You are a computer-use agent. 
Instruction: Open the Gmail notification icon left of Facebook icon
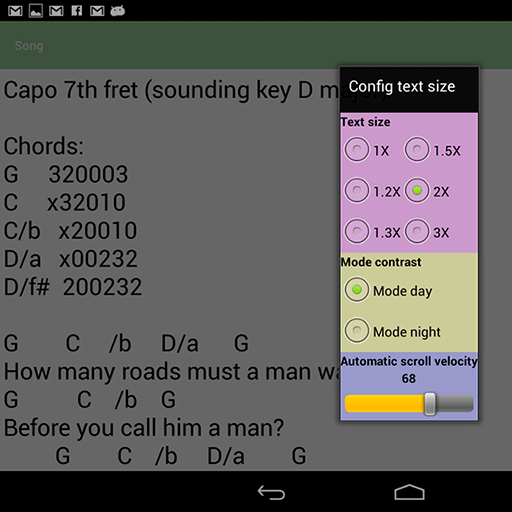(x=56, y=11)
